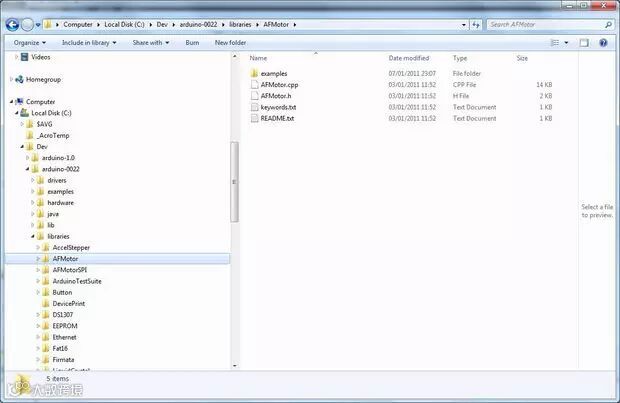The image size is (620, 403).
Task: Collapse the Local Disk (C:) tree node
Action: pos(17,113)
